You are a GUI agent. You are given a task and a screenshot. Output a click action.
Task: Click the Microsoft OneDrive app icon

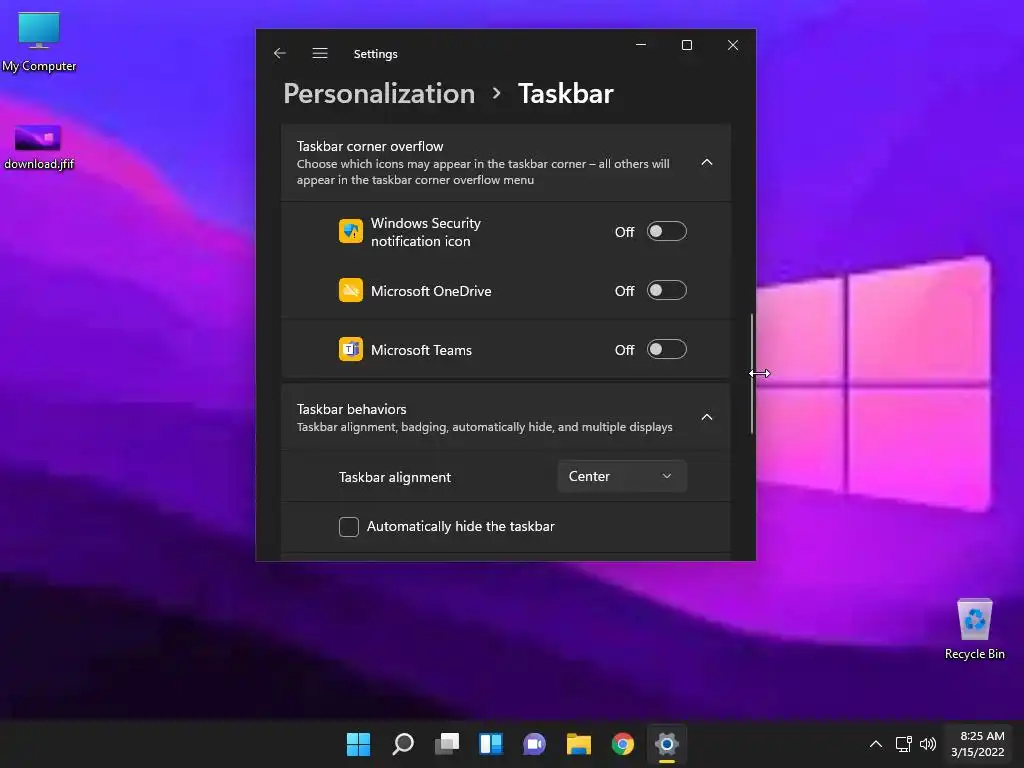point(351,291)
